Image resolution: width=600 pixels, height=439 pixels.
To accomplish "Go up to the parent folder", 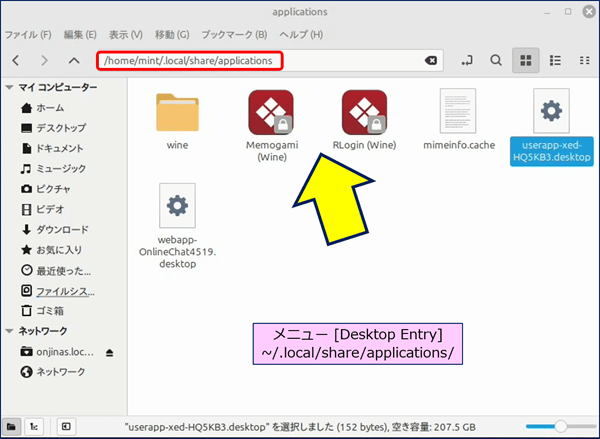I will [74, 60].
